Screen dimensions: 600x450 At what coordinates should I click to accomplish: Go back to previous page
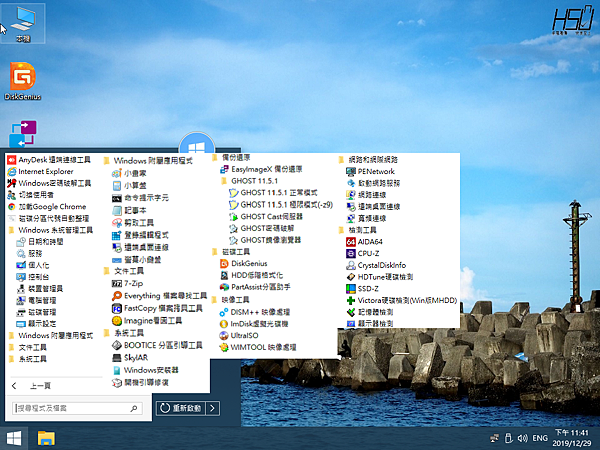coord(31,386)
